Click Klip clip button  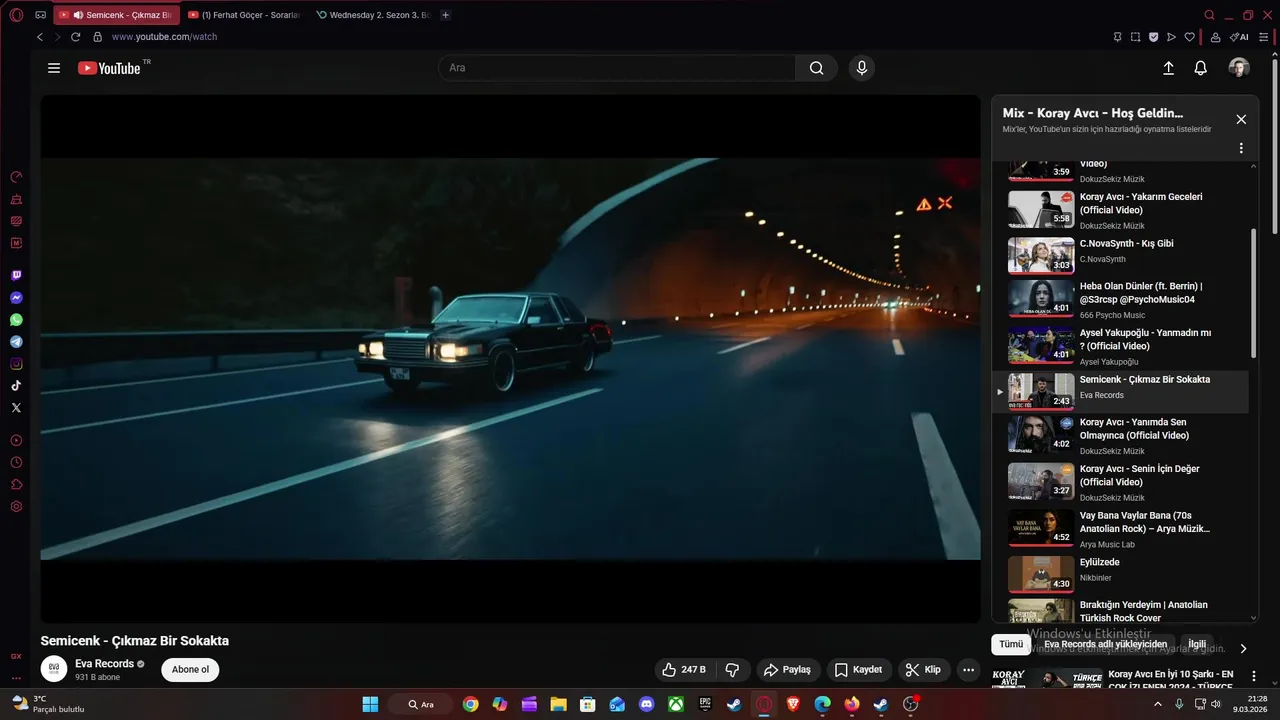[x=924, y=670]
